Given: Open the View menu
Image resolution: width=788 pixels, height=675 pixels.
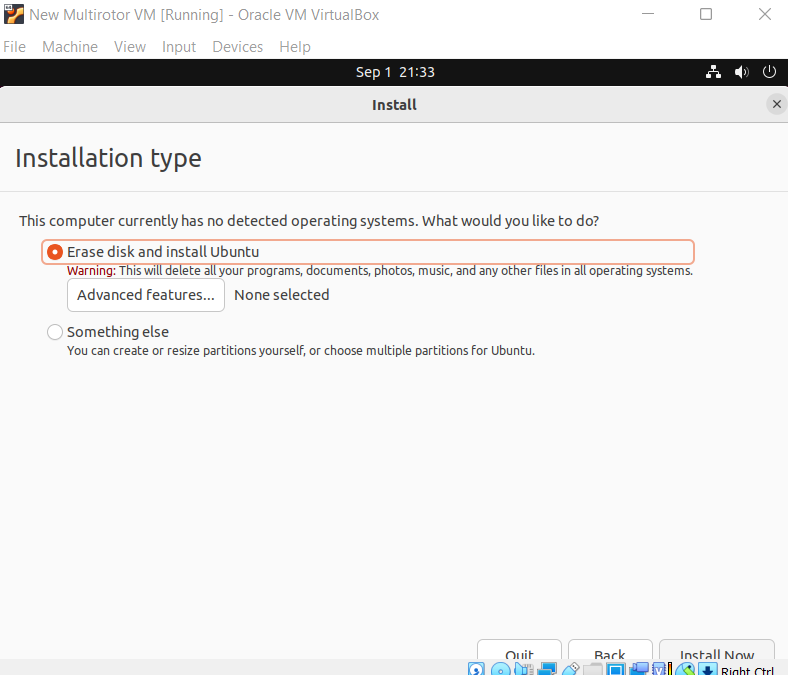Looking at the screenshot, I should pyautogui.click(x=130, y=47).
